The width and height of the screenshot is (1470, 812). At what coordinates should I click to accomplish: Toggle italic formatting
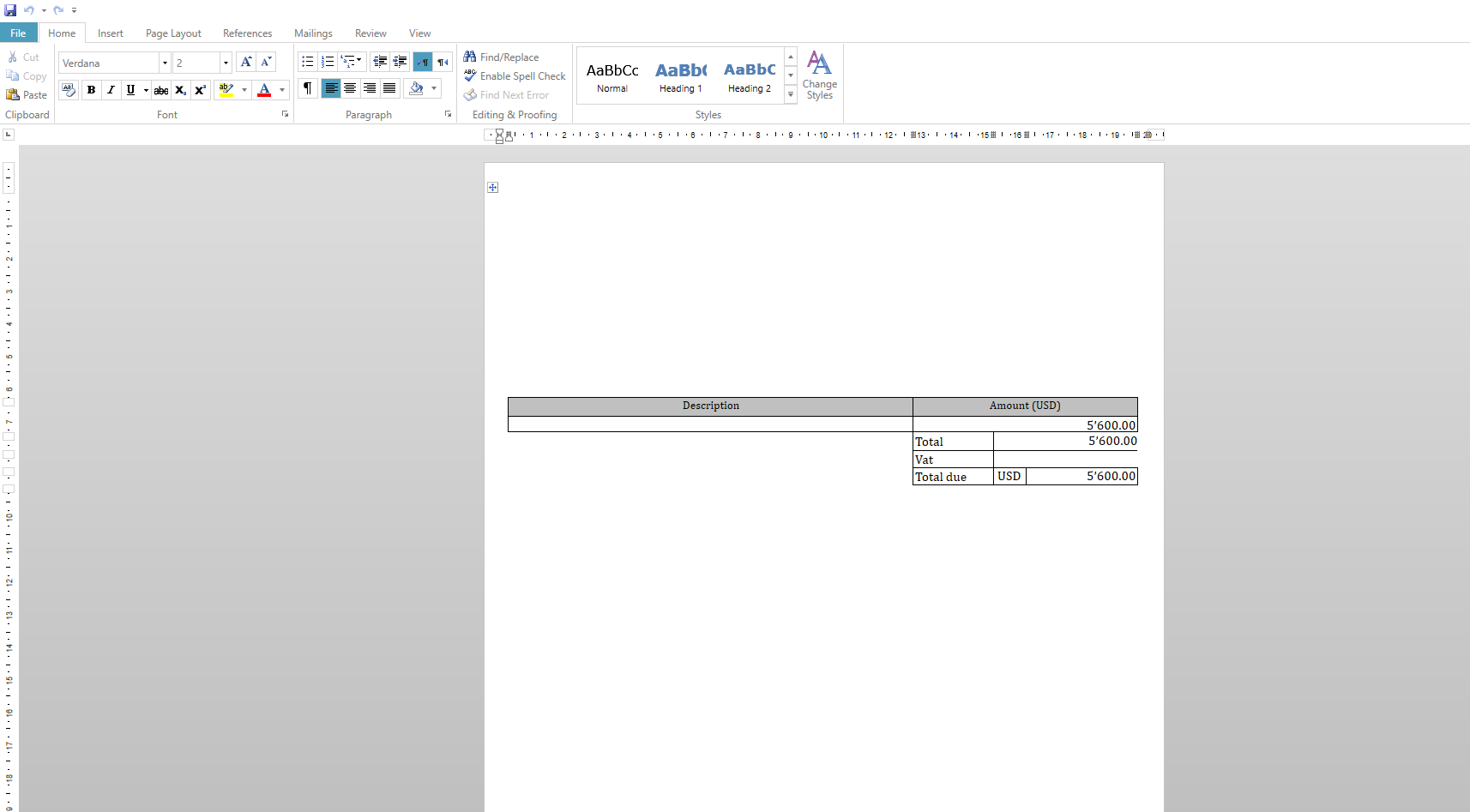tap(111, 90)
